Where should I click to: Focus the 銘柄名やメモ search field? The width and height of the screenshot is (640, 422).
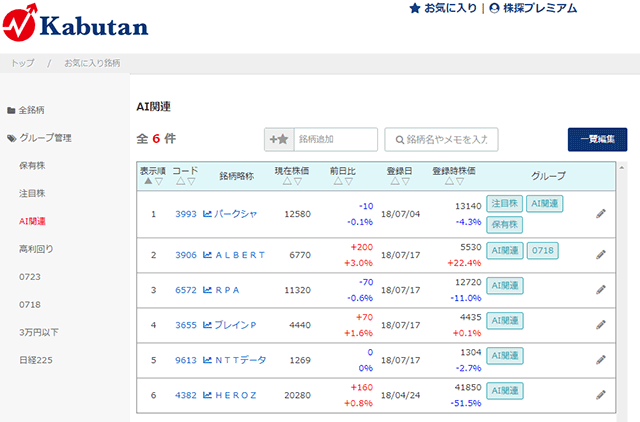click(441, 140)
